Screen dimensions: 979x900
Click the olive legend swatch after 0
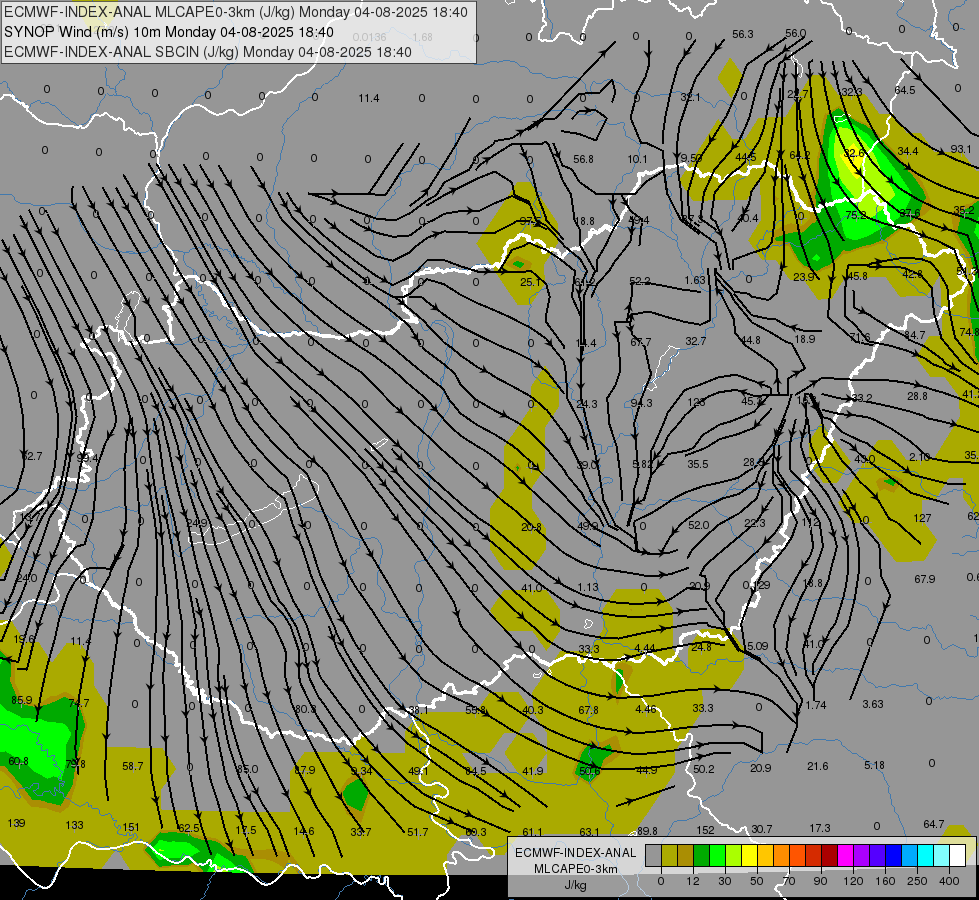click(669, 855)
